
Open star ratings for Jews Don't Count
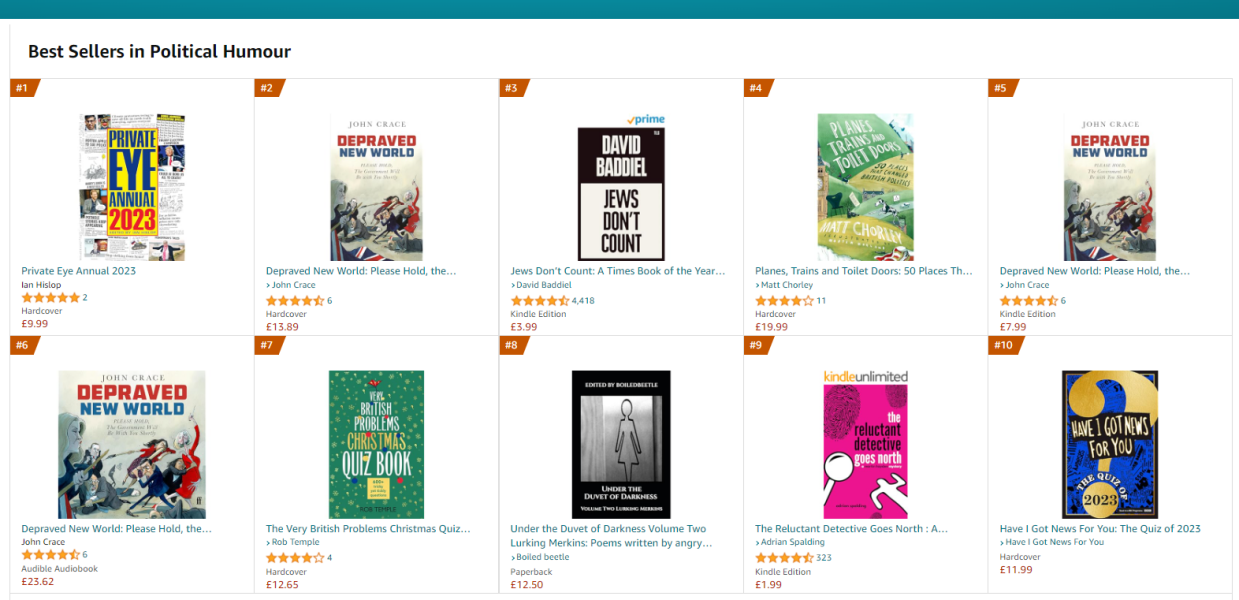[539, 300]
